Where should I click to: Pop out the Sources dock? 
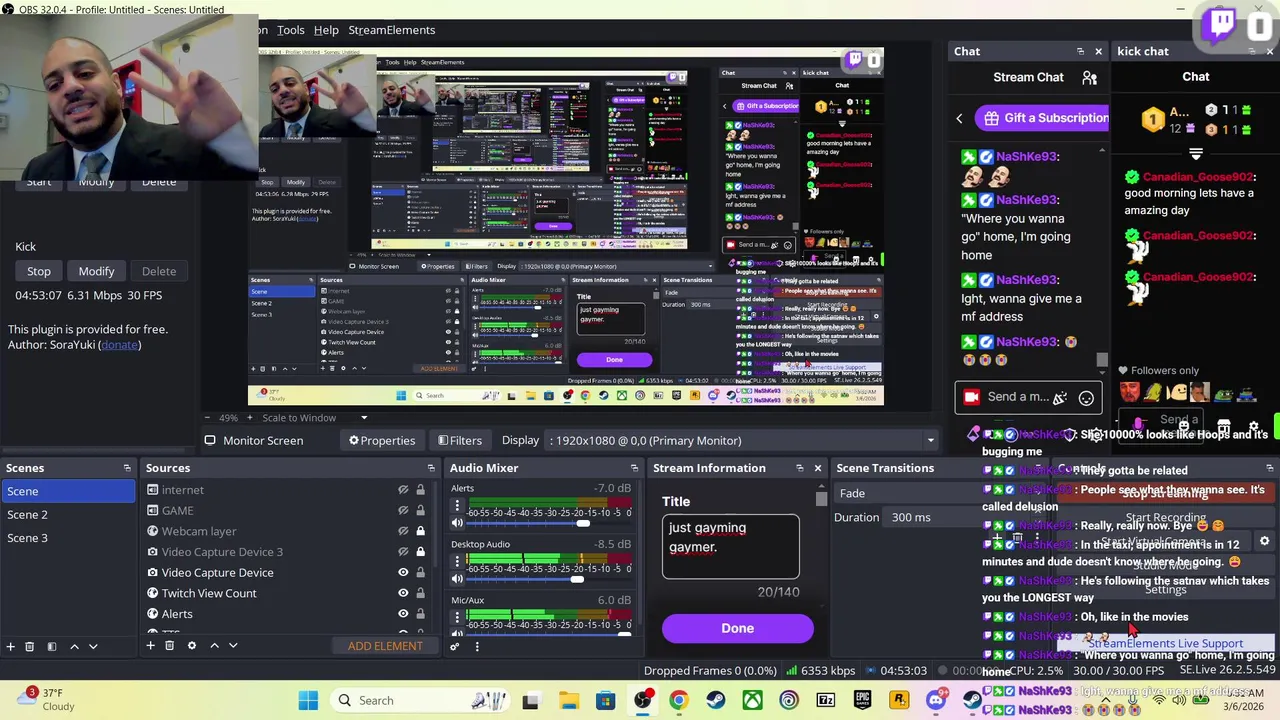pyautogui.click(x=431, y=468)
